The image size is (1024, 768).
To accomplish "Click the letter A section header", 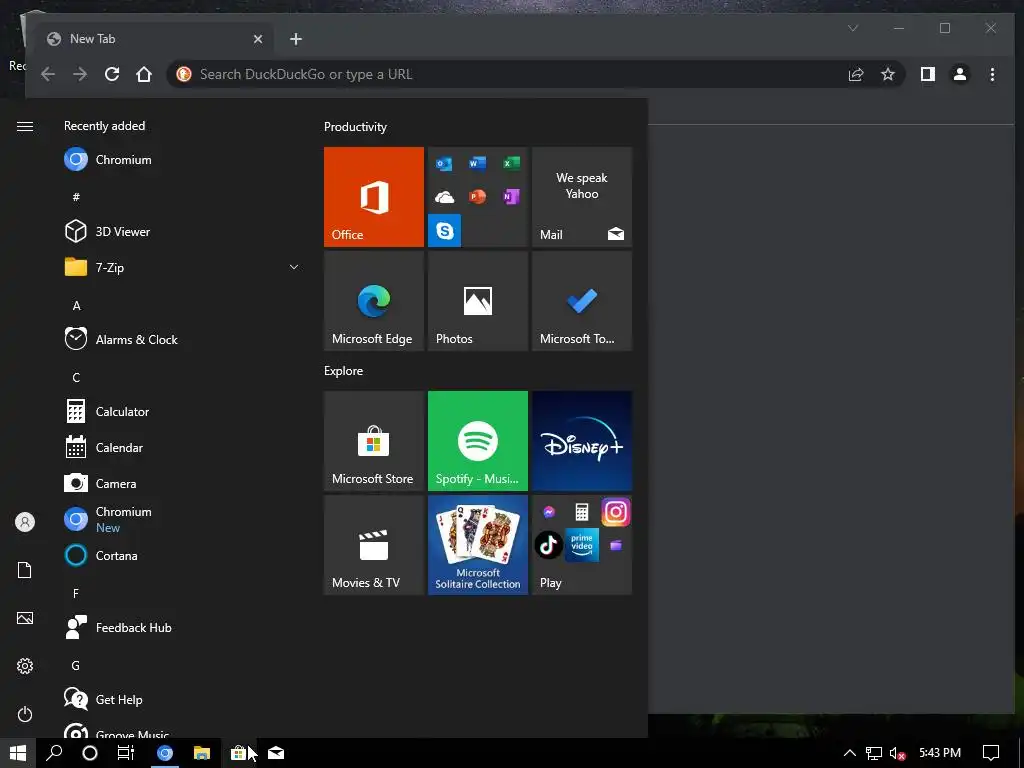I will click(76, 306).
